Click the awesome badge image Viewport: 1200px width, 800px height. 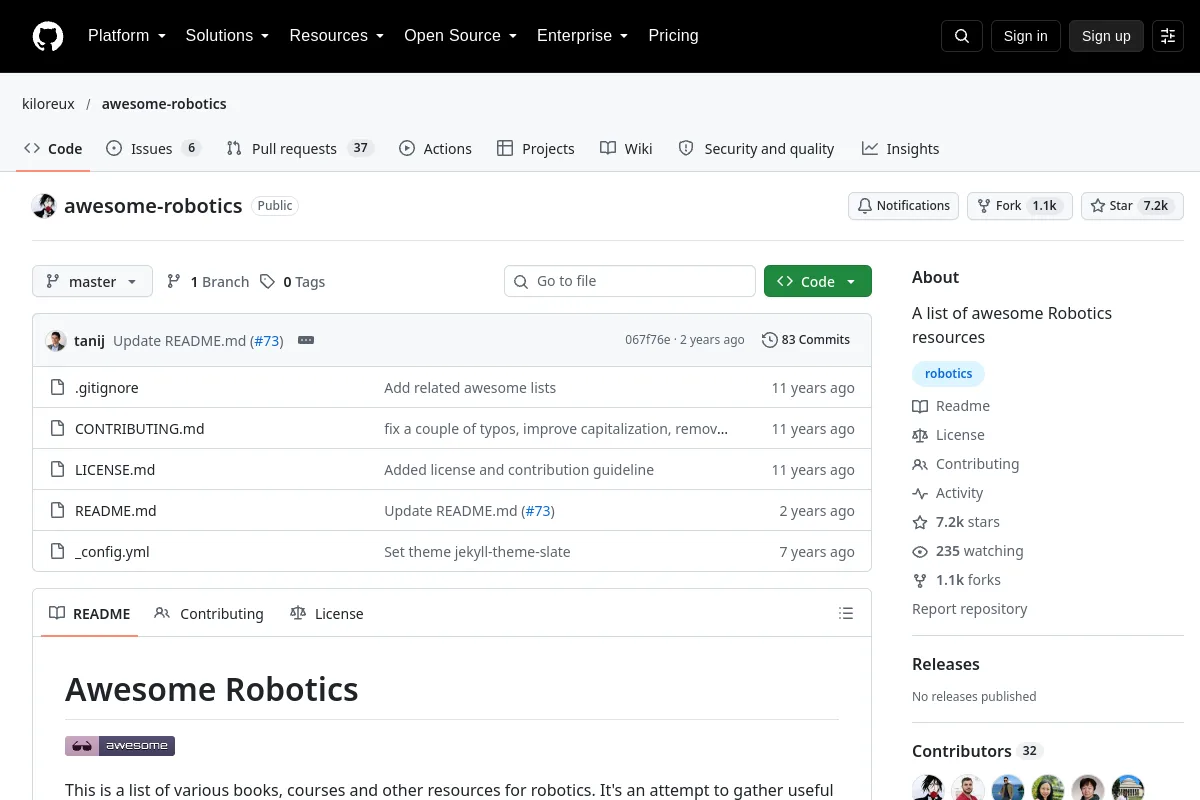coord(120,746)
